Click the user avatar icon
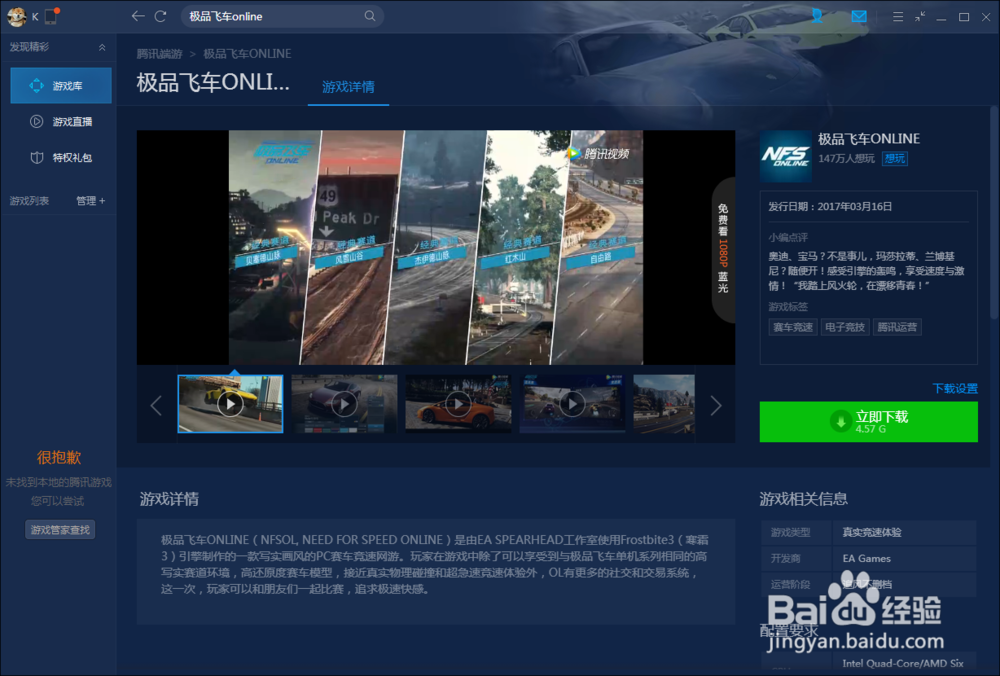The height and width of the screenshot is (676, 1000). pyautogui.click(x=16, y=17)
